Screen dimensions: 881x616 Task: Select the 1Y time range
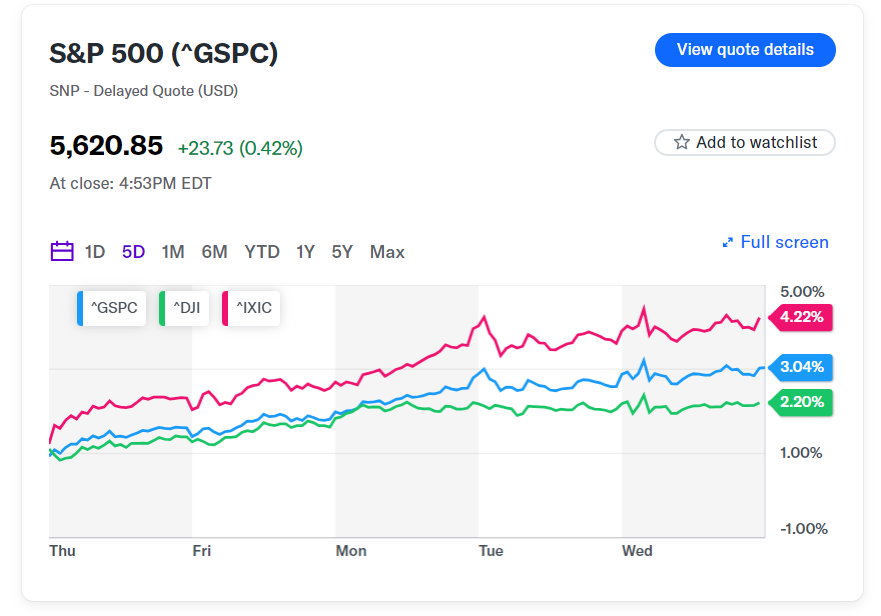(305, 252)
